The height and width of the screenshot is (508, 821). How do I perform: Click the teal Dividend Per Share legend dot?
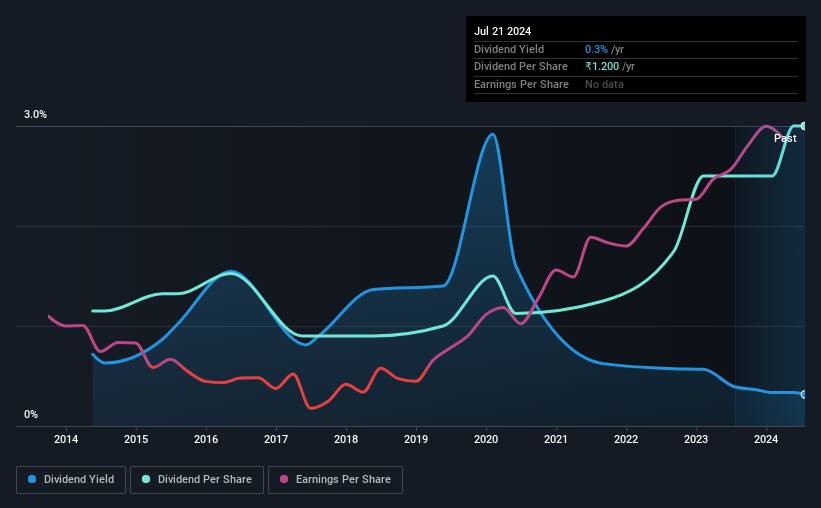146,479
